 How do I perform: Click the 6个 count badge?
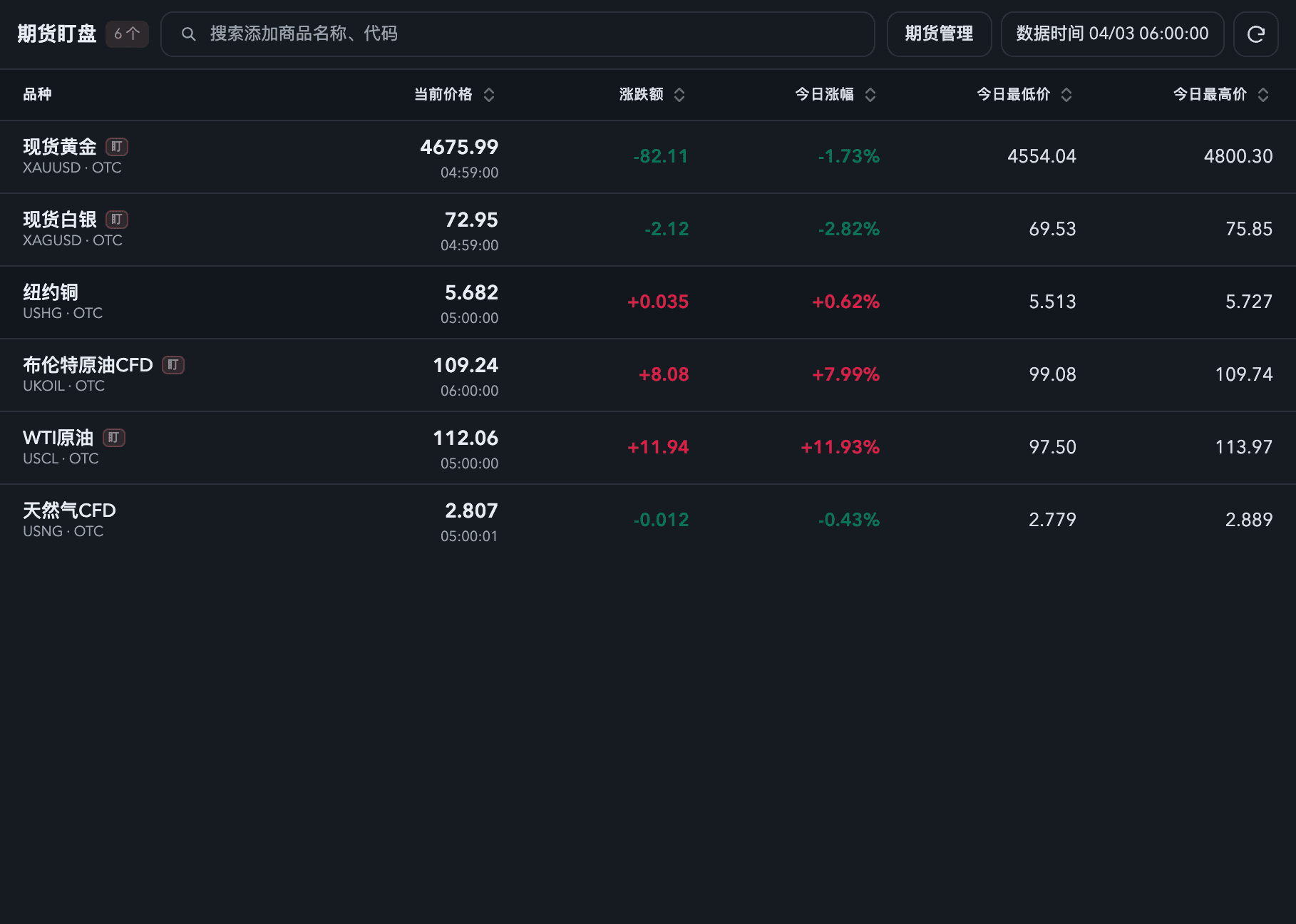click(x=127, y=34)
